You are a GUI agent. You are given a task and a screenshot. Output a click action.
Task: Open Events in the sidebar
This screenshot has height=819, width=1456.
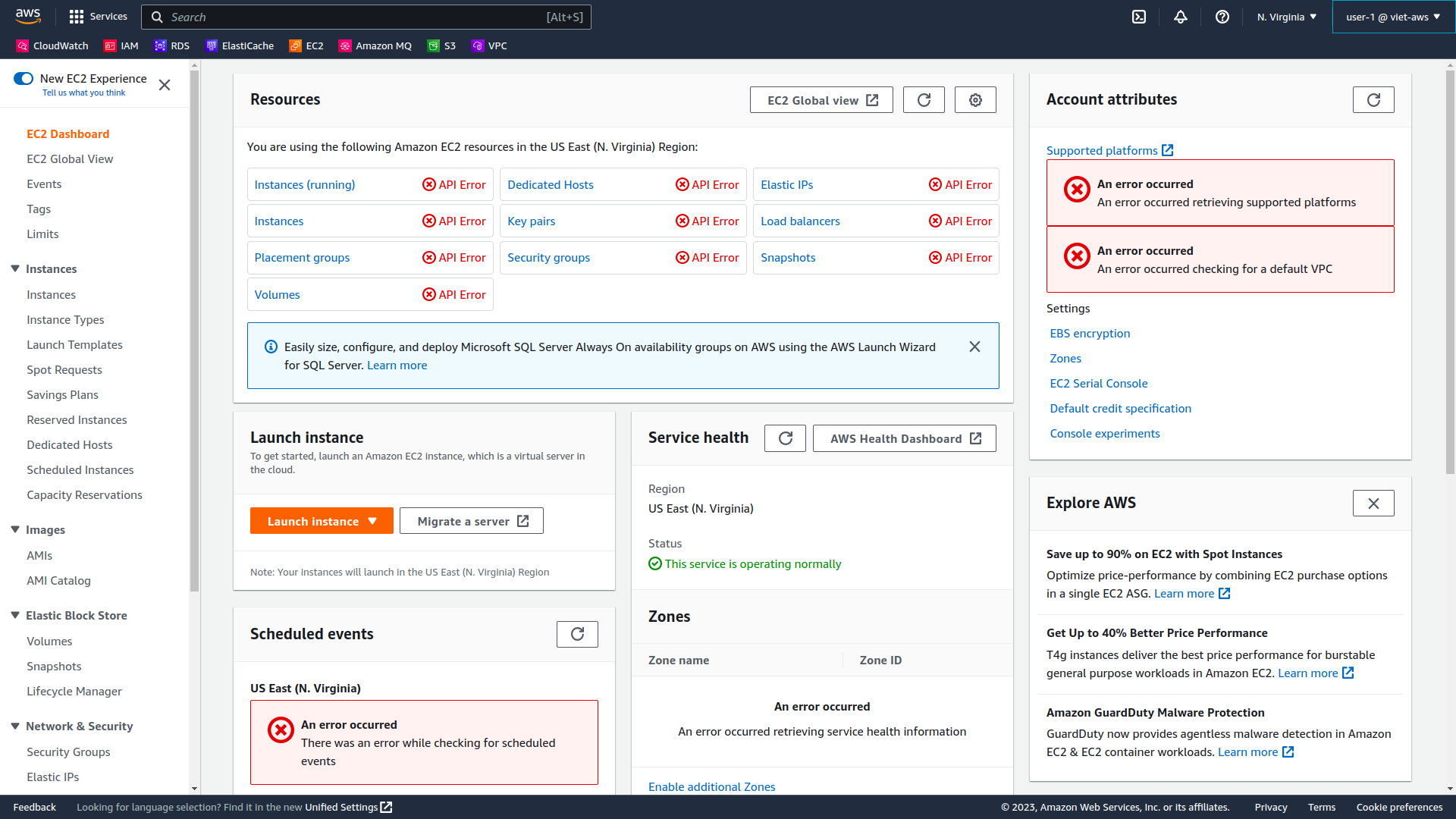[x=44, y=184]
